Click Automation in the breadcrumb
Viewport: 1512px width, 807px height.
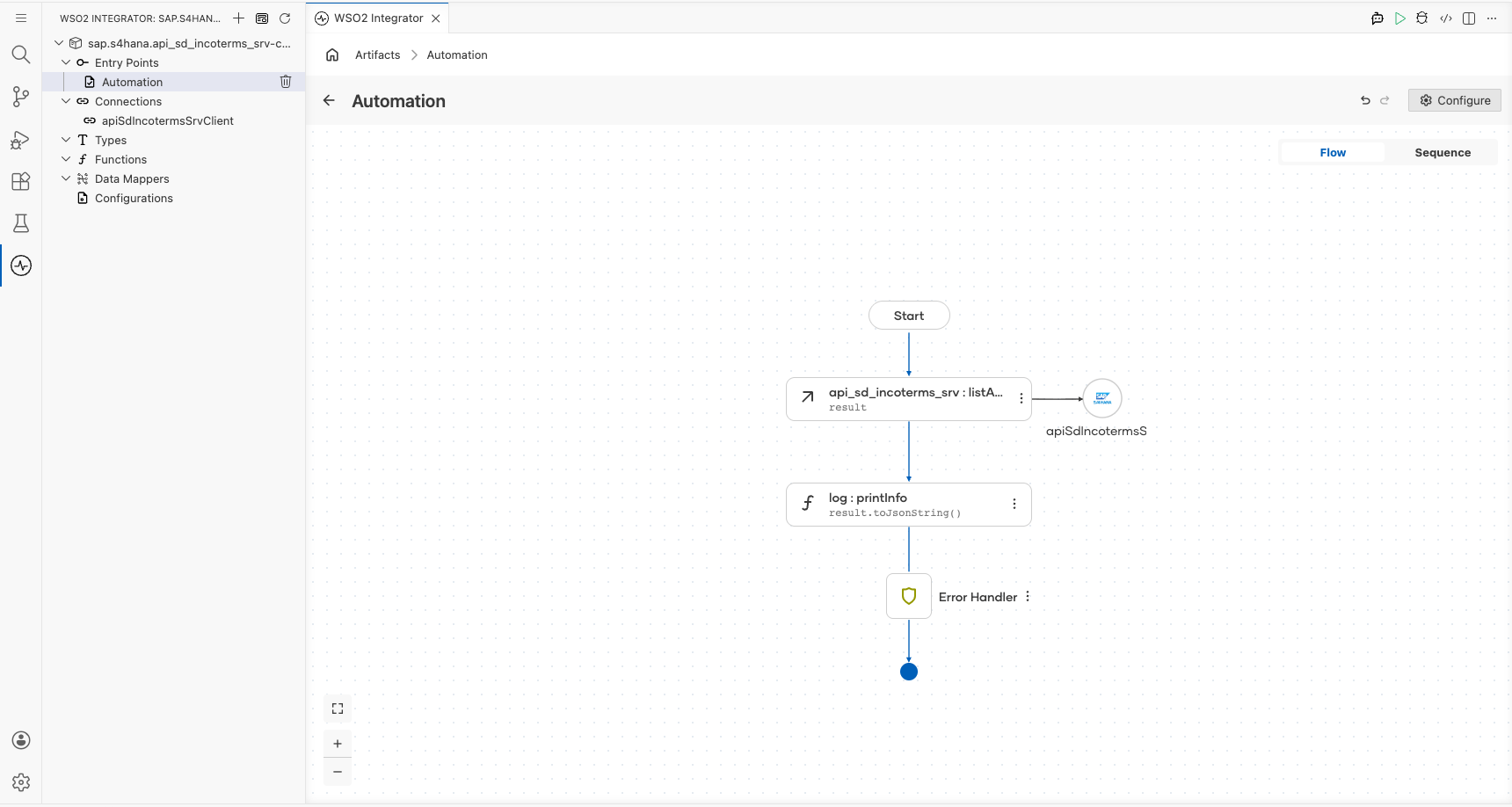point(457,55)
